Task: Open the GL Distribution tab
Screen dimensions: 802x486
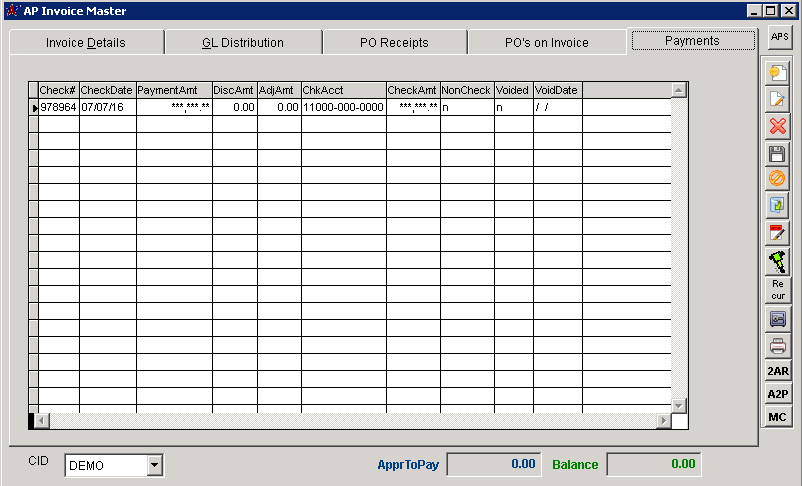Action: click(243, 43)
